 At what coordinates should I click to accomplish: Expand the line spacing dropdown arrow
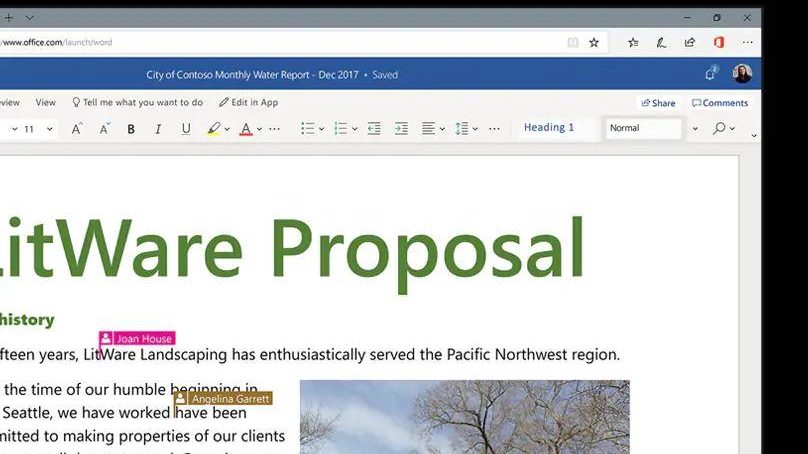click(475, 129)
